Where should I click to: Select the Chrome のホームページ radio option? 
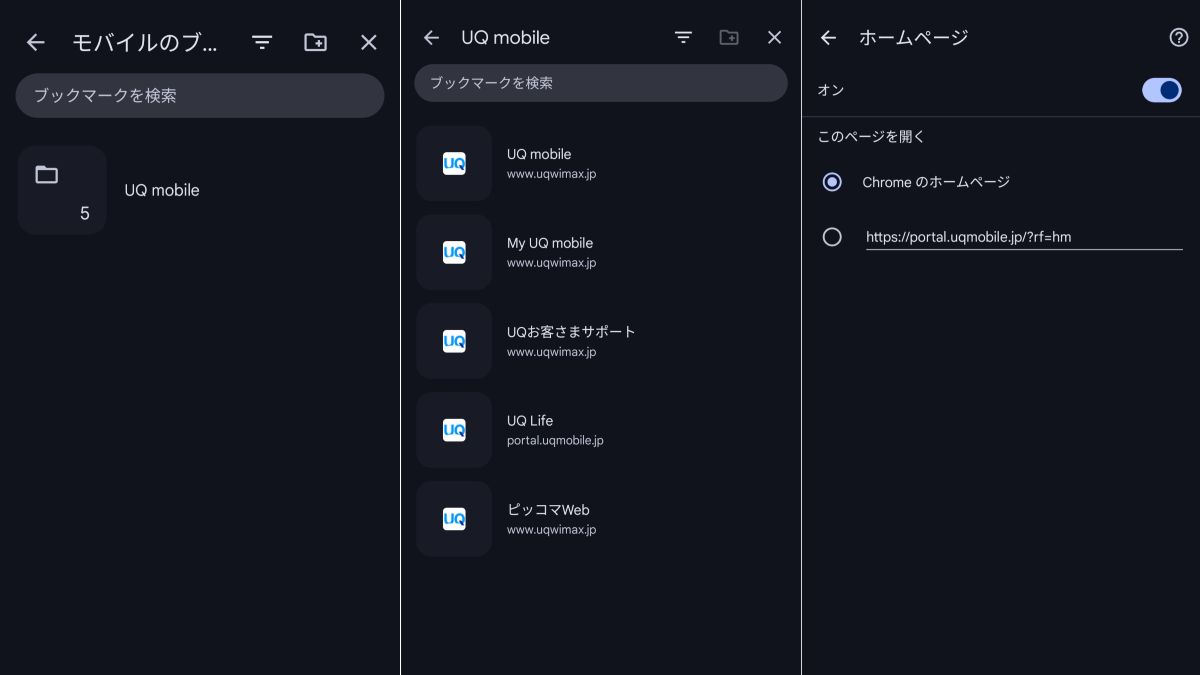point(832,182)
